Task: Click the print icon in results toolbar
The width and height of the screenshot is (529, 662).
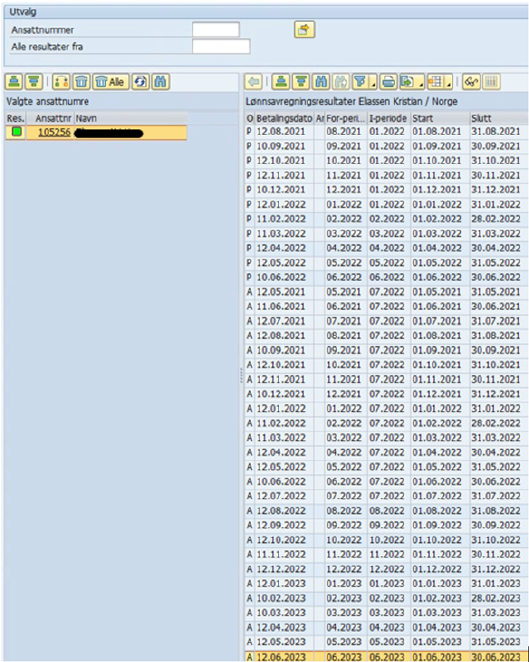Action: pos(388,81)
